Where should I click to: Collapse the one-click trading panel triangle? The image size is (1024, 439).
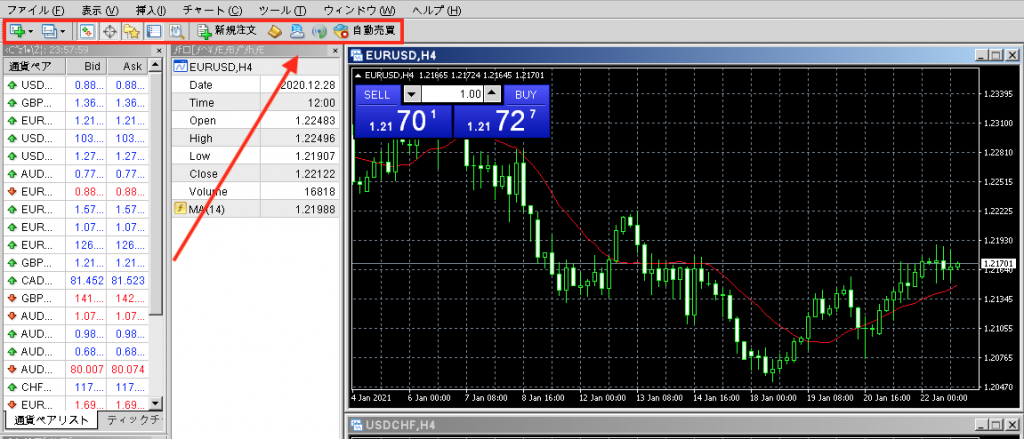pyautogui.click(x=359, y=75)
